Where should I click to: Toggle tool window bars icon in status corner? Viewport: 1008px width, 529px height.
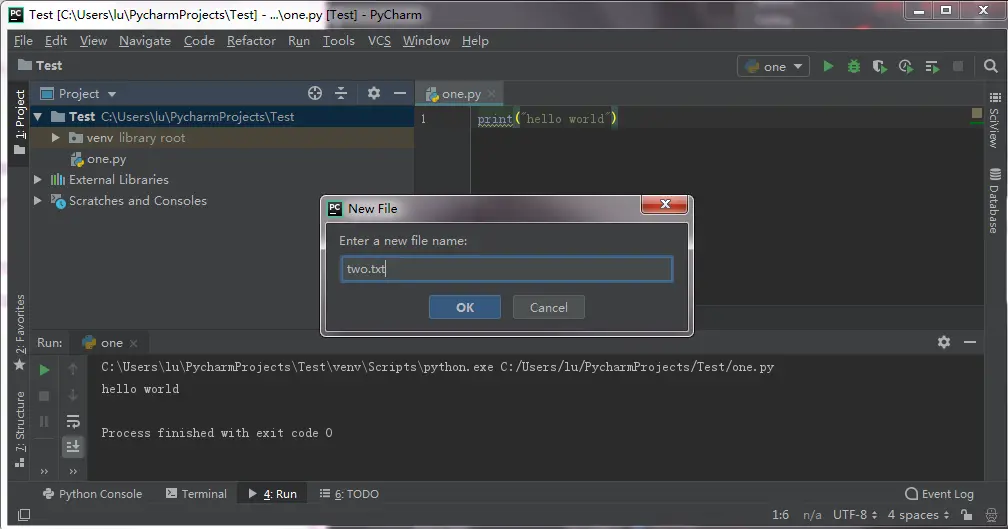(x=24, y=514)
